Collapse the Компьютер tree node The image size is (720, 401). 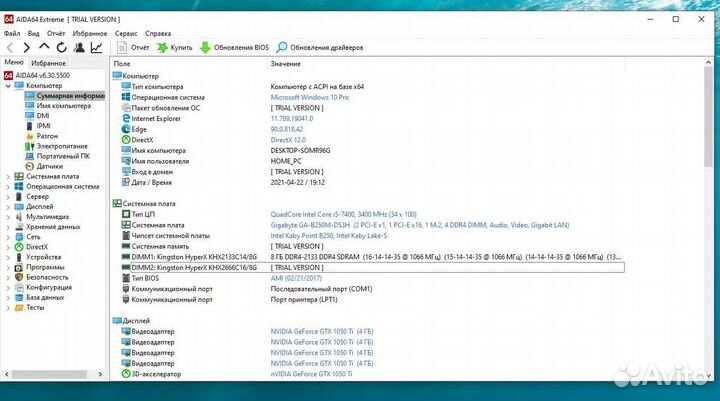click(x=9, y=86)
